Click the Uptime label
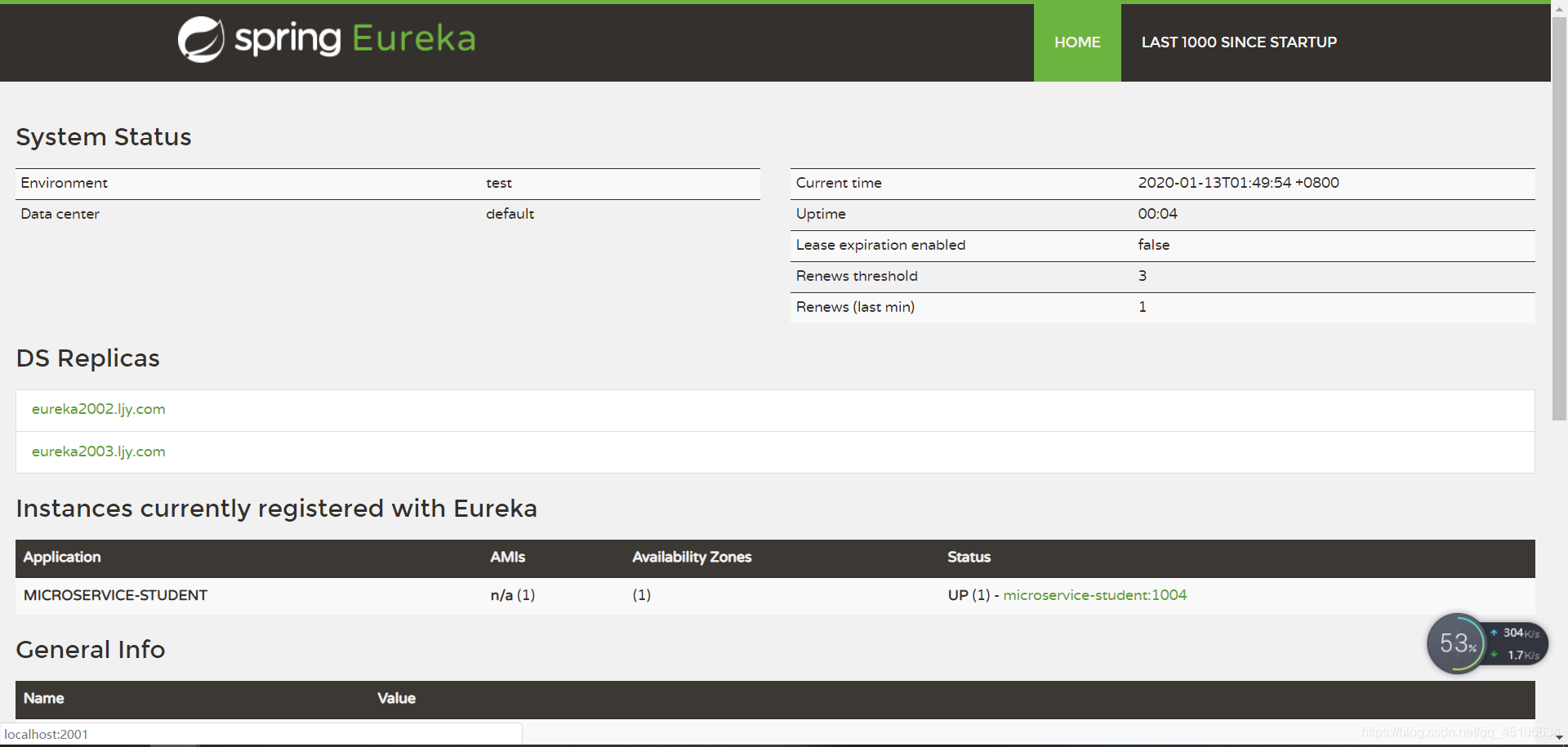This screenshot has width=1568, height=747. [x=821, y=214]
